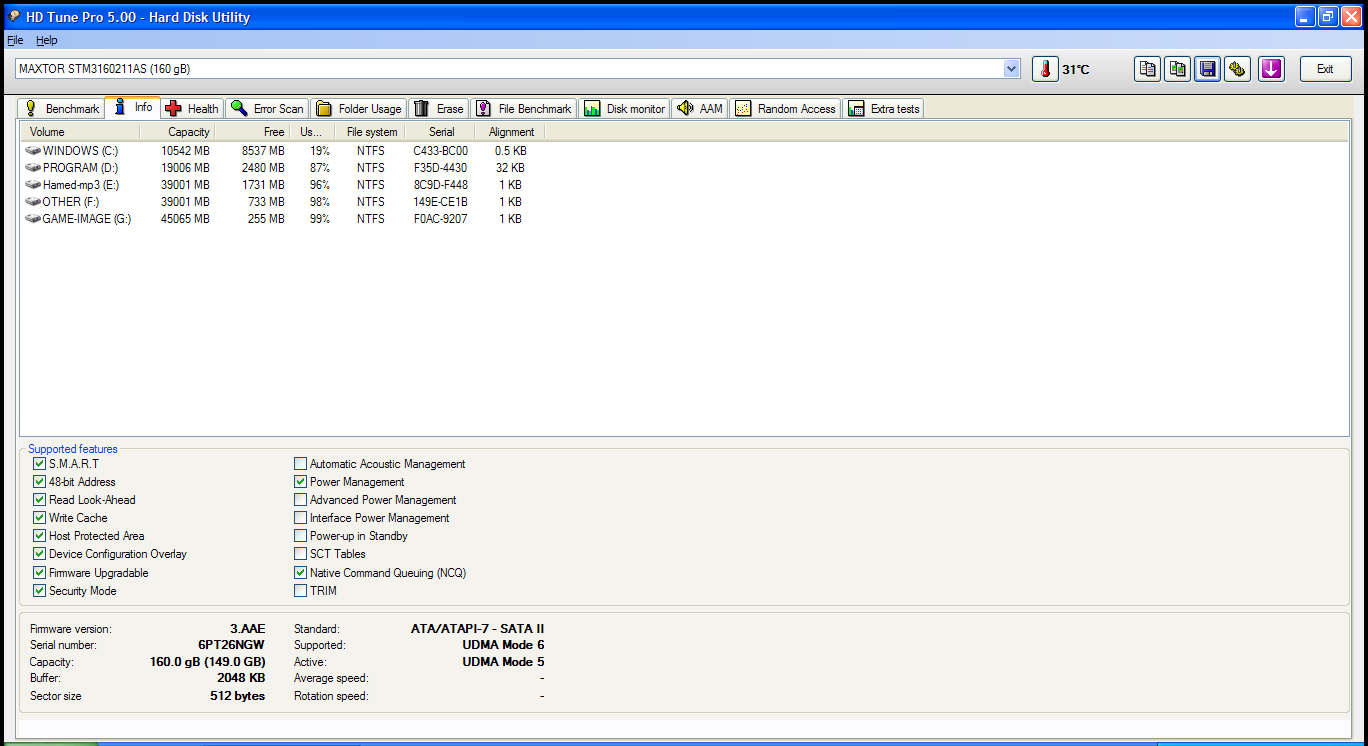Toggle the Read Look-Ahead checkbox
Screen dimensions: 1368x746
39,500
